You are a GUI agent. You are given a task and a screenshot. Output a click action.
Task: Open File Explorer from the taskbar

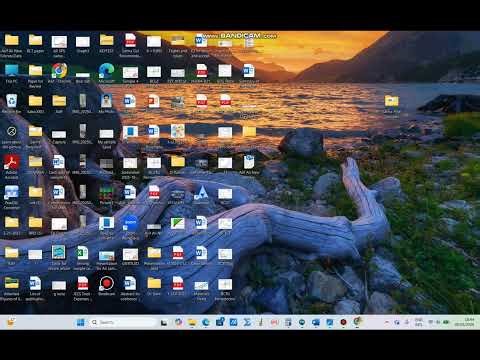coord(192,322)
